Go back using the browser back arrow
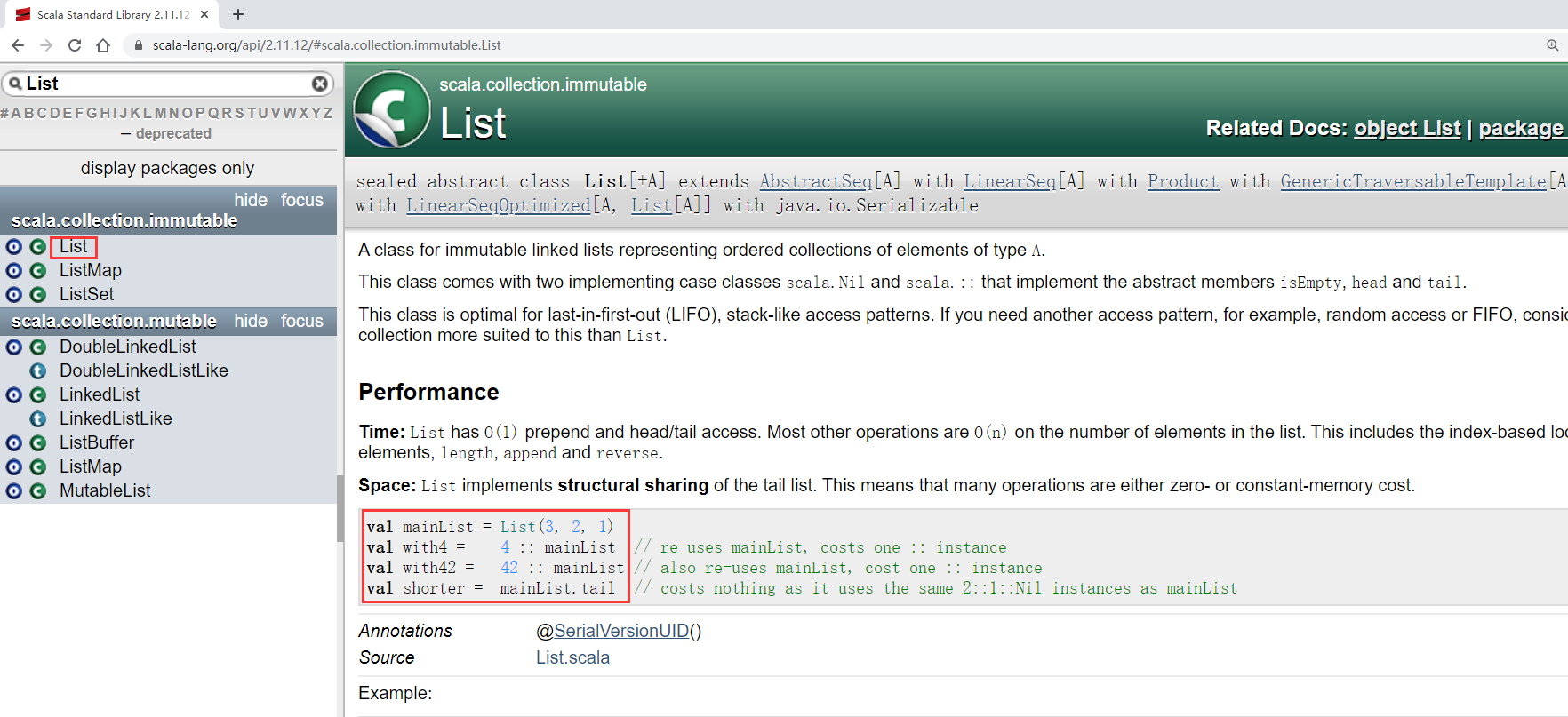This screenshot has width=1568, height=717. tap(18, 45)
